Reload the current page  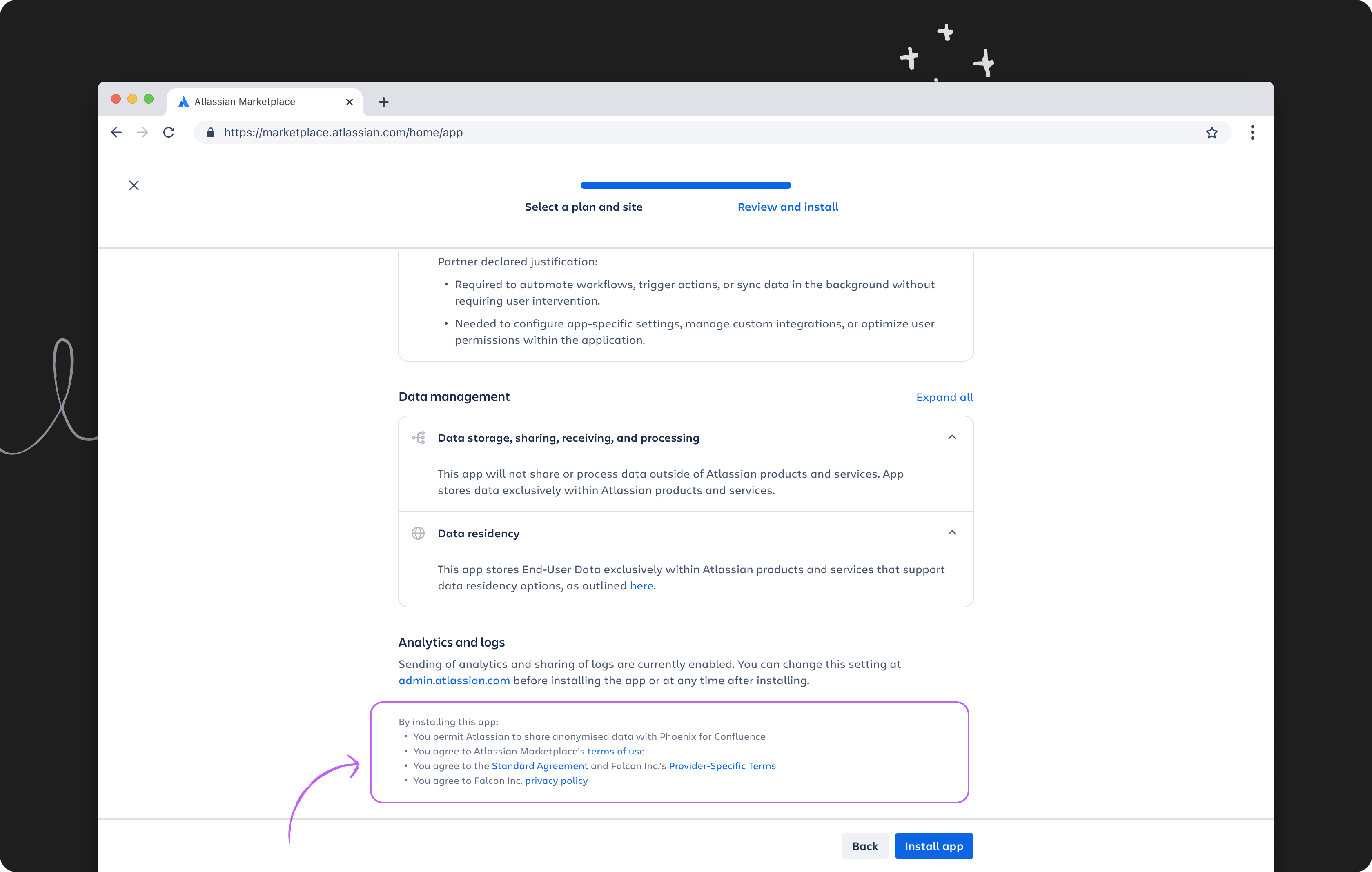(x=169, y=132)
